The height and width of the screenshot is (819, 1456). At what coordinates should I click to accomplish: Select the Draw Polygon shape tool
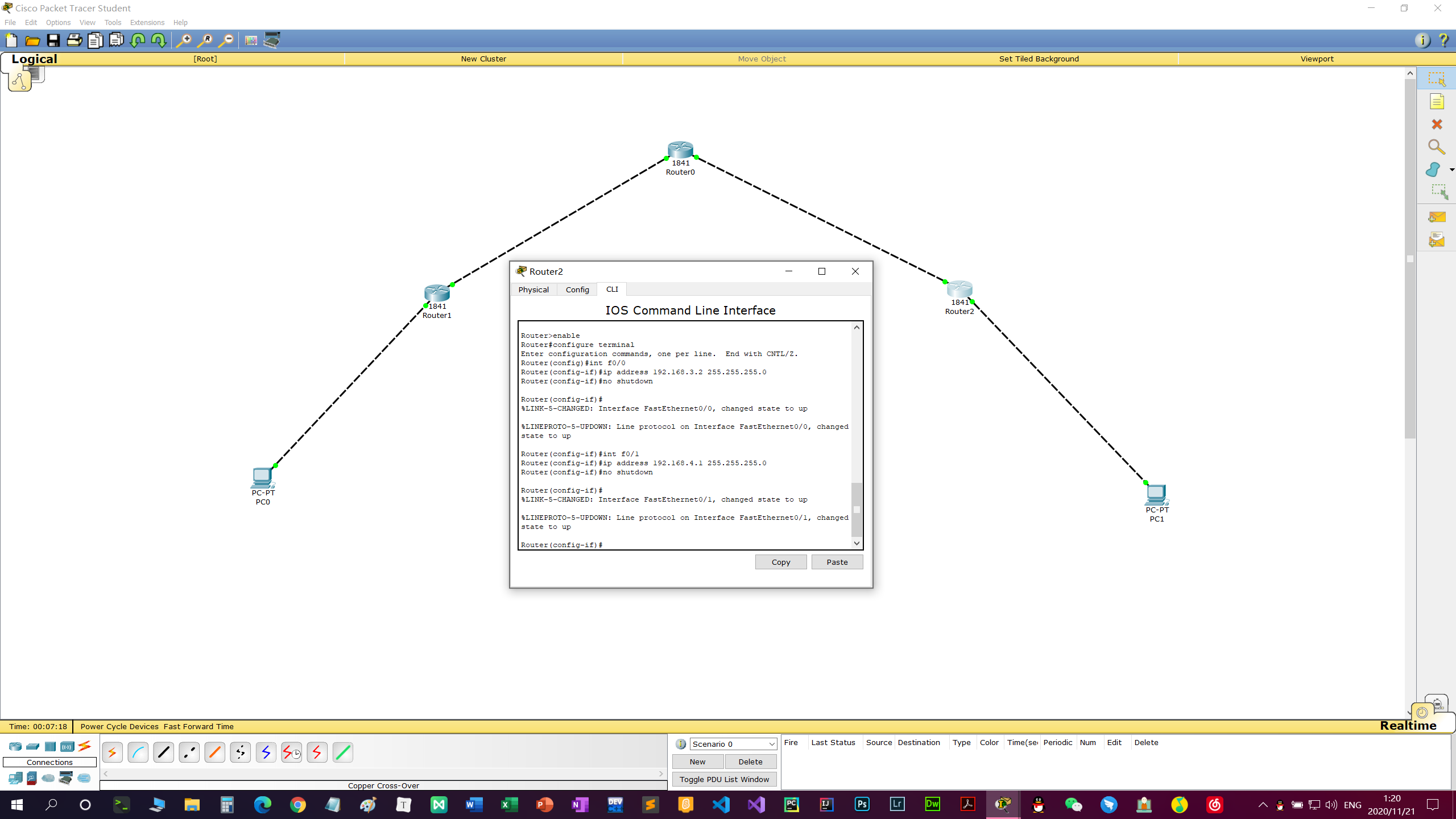tap(1433, 169)
